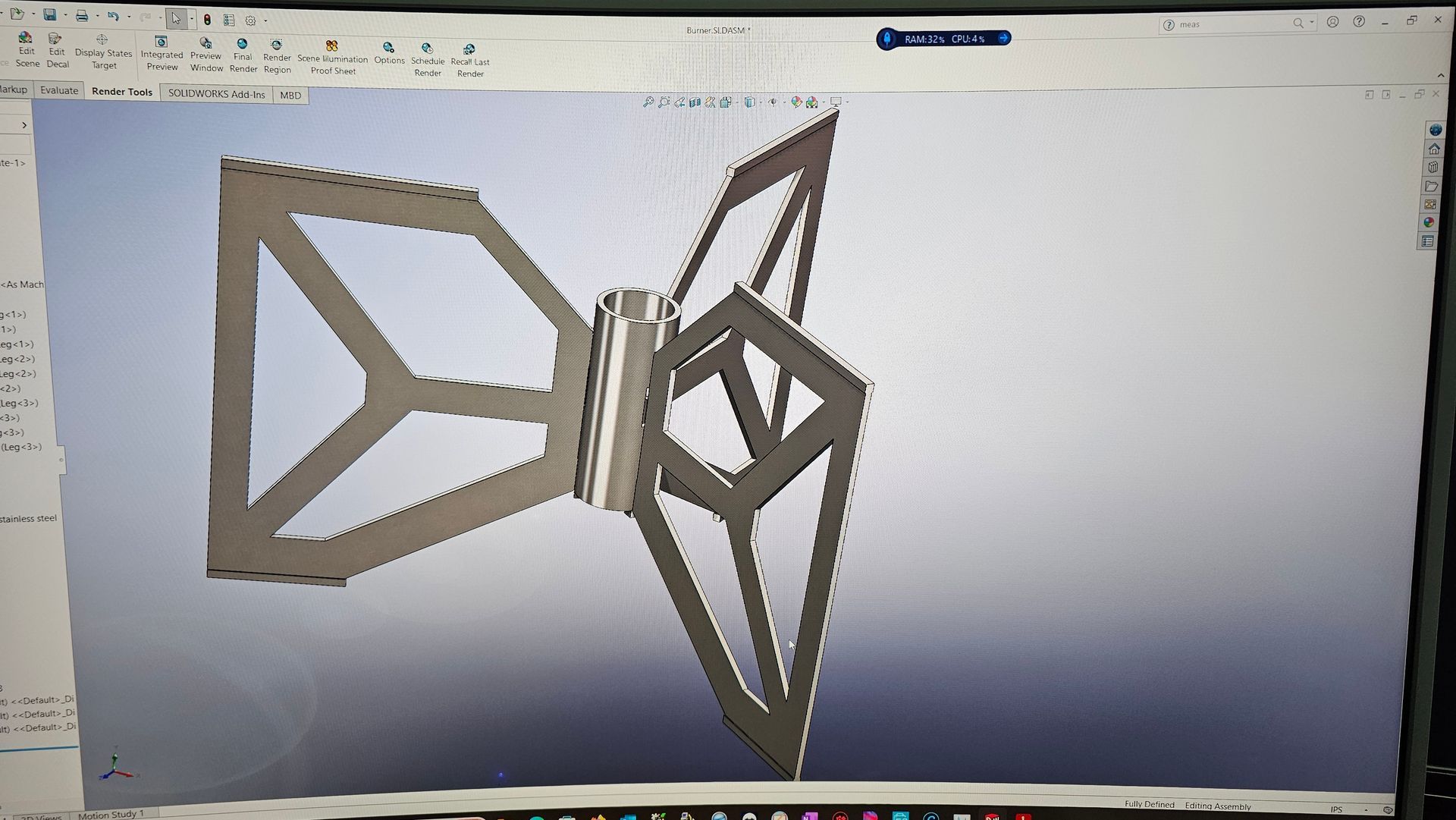Open the Edit Scene tool
Image resolution: width=1456 pixels, height=820 pixels.
coord(27,50)
